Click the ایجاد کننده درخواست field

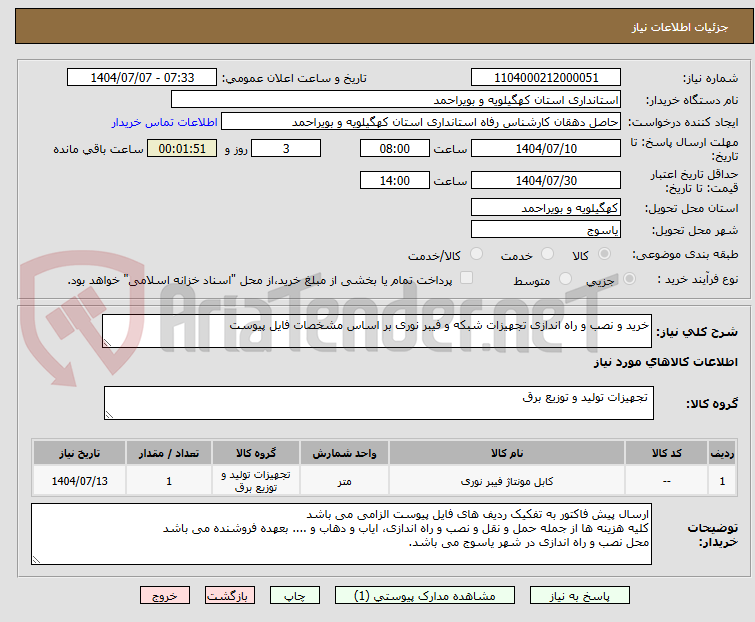tap(421, 122)
